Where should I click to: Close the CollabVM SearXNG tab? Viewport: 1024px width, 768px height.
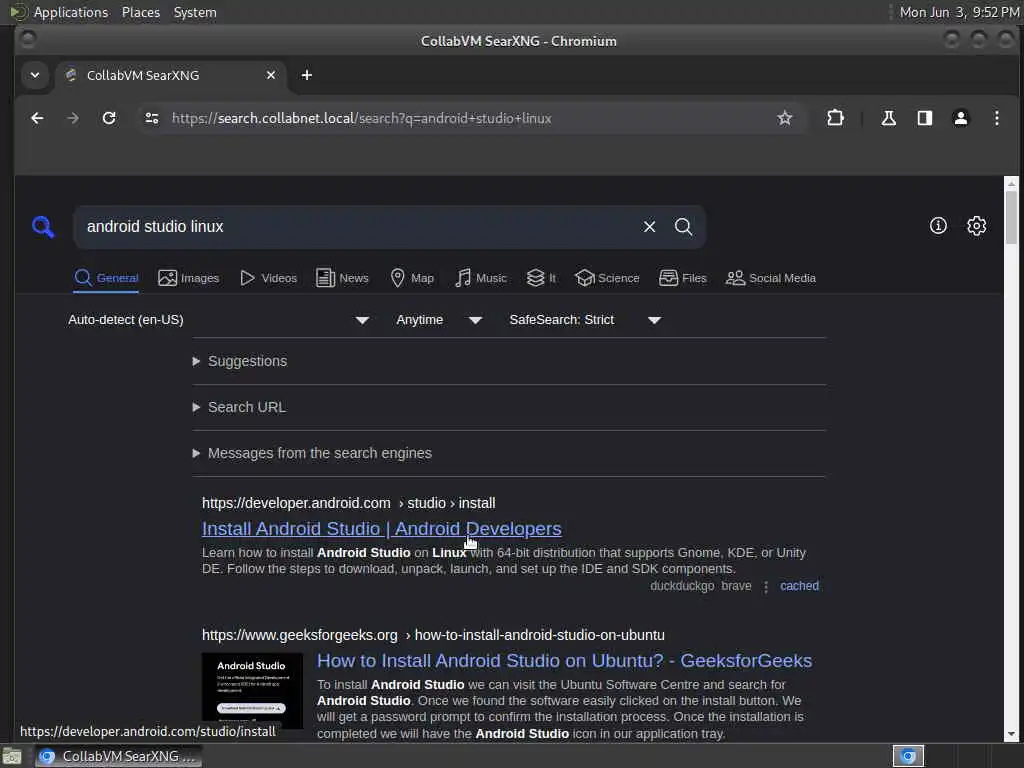pos(271,75)
